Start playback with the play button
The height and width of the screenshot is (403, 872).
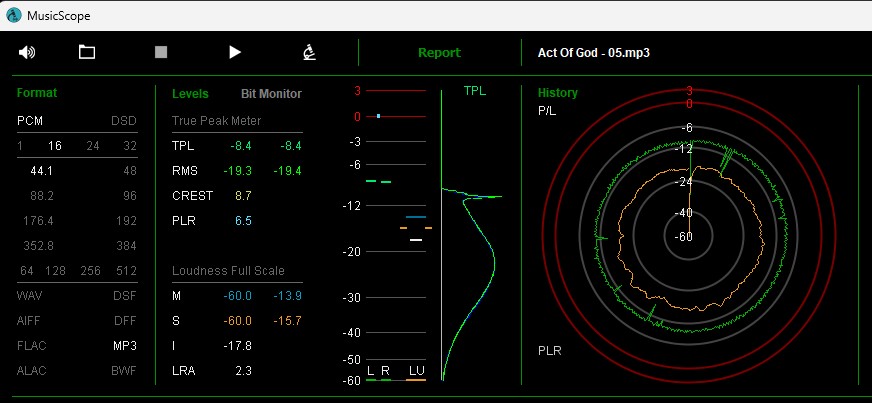tap(235, 52)
